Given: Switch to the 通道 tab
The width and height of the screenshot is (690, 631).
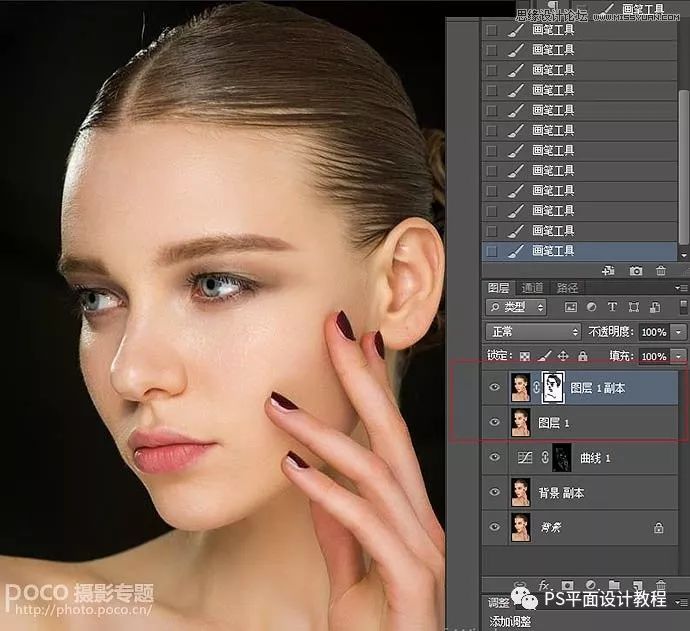Looking at the screenshot, I should pyautogui.click(x=532, y=287).
